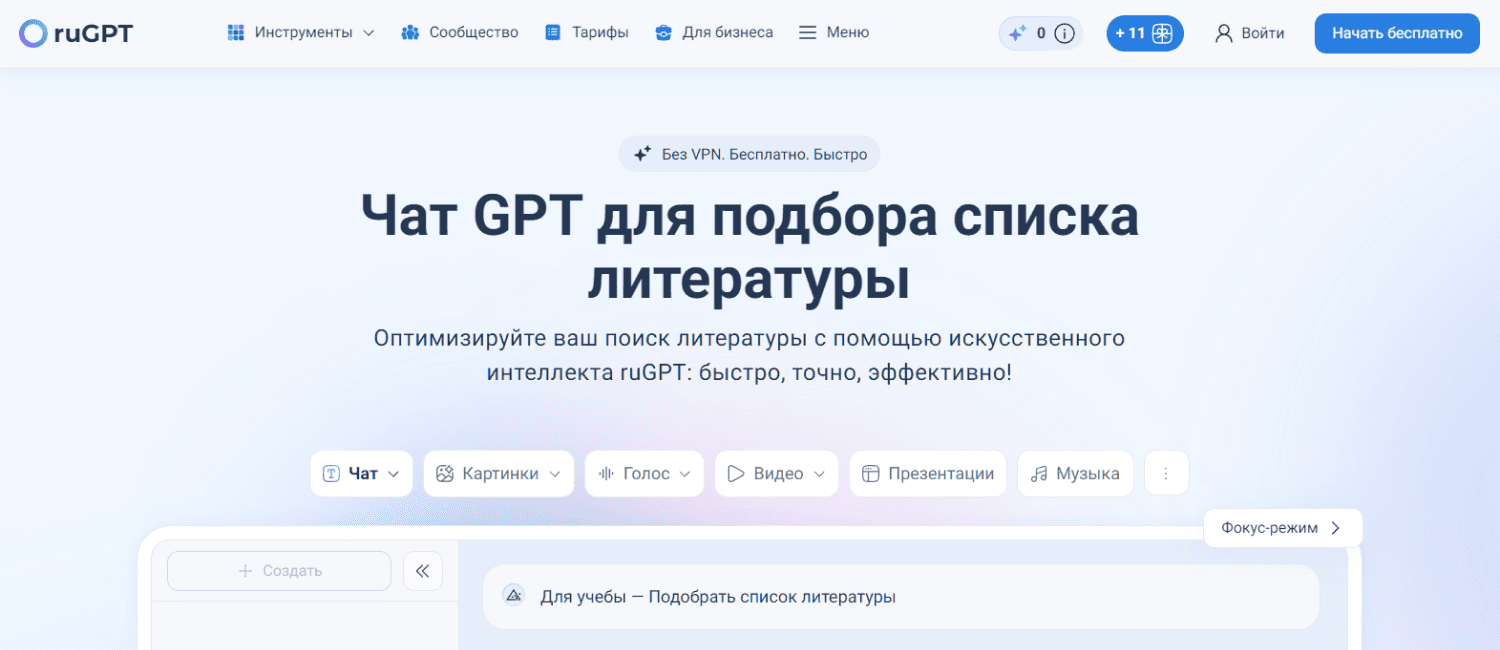The image size is (1500, 650).
Task: Click the Голос waveform icon
Action: tap(606, 474)
